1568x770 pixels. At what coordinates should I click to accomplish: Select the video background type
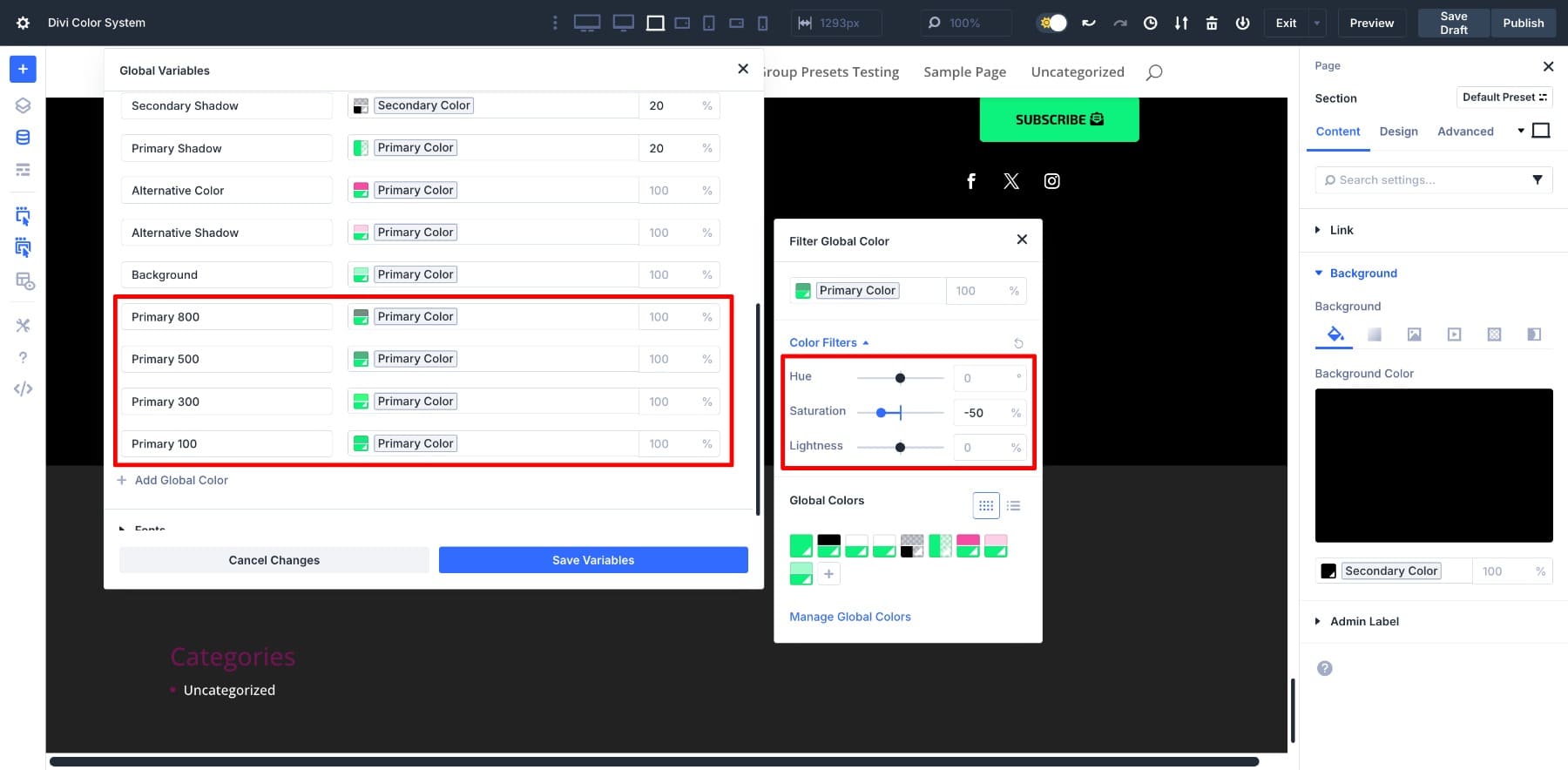1455,334
